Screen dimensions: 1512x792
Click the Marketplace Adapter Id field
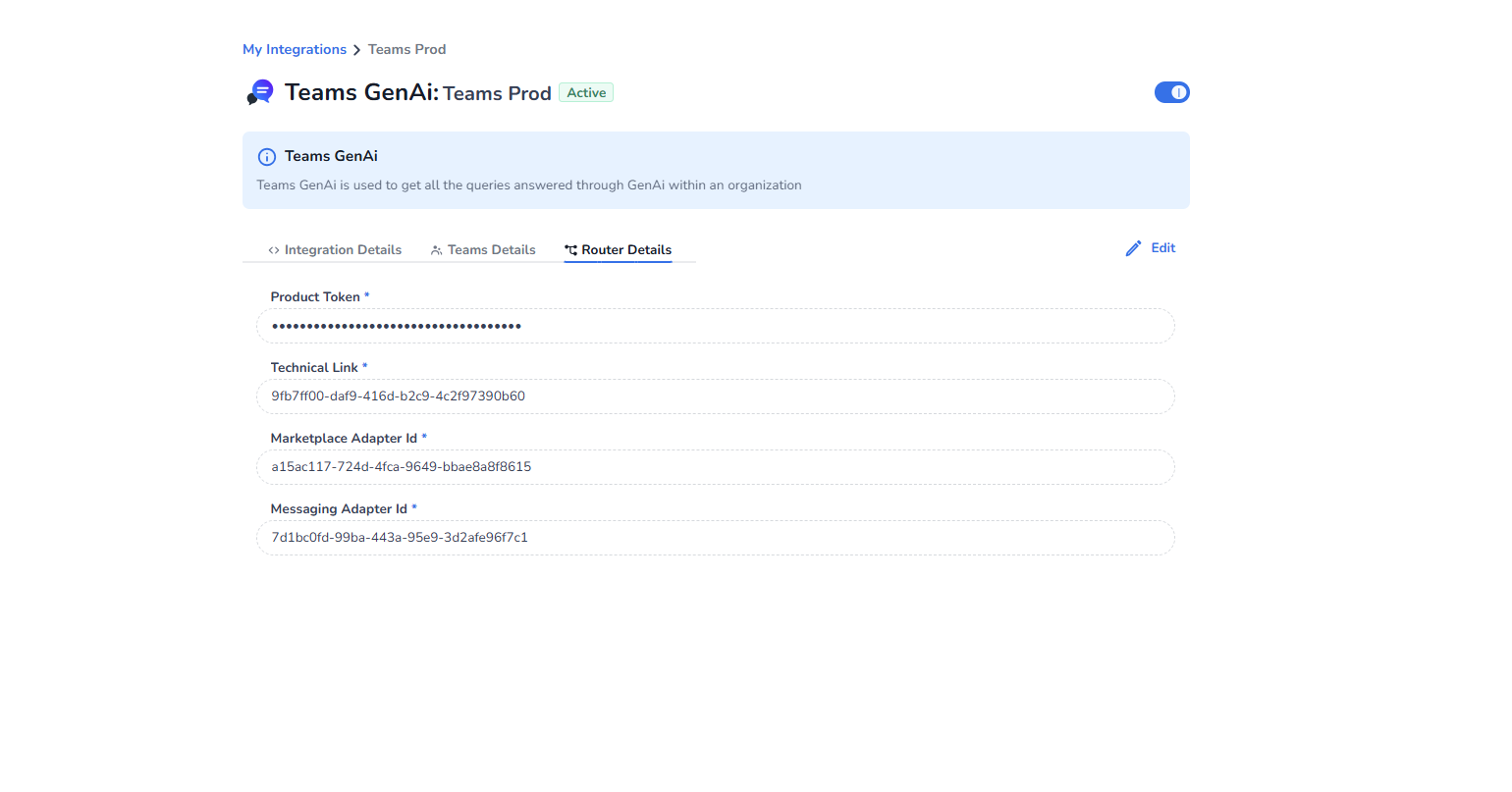coord(716,467)
